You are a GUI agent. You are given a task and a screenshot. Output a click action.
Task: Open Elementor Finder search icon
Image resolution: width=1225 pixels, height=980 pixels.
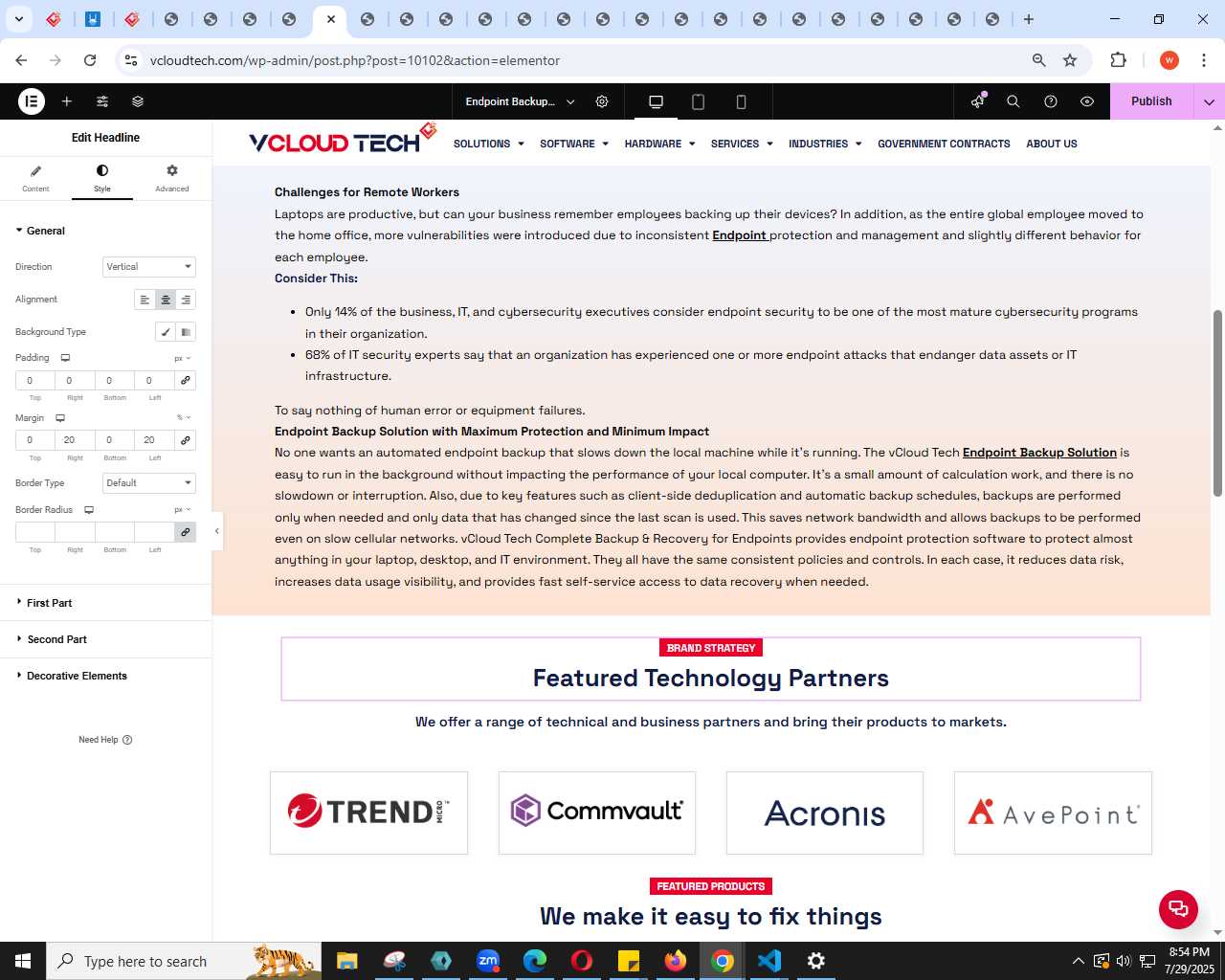[1013, 101]
